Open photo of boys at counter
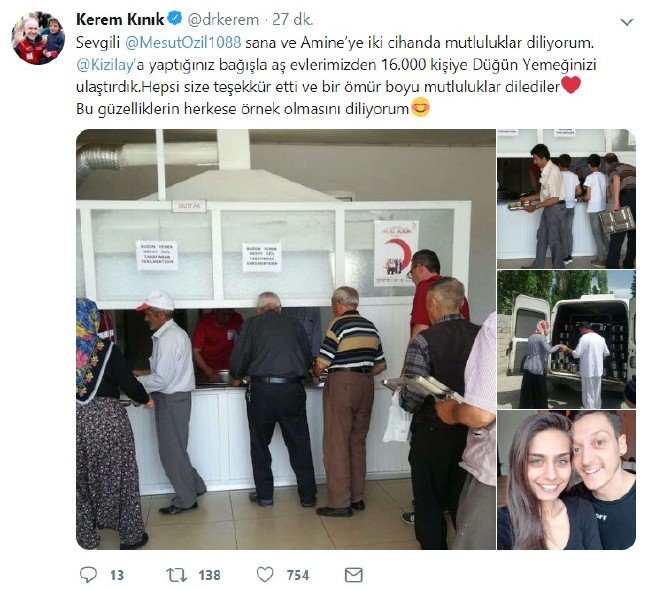The image size is (648, 589). point(567,199)
